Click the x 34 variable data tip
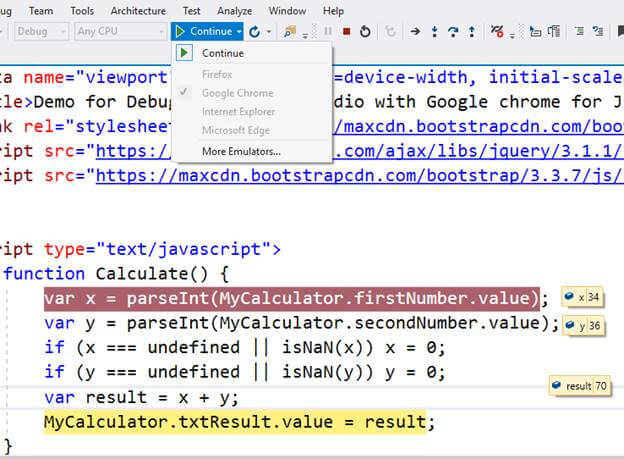The width and height of the screenshot is (624, 459). point(583,297)
